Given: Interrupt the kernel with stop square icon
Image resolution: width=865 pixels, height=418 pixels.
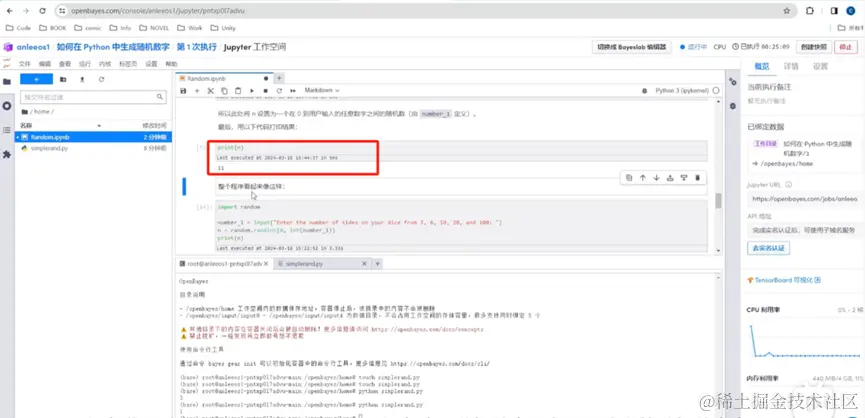Looking at the screenshot, I should (x=265, y=90).
